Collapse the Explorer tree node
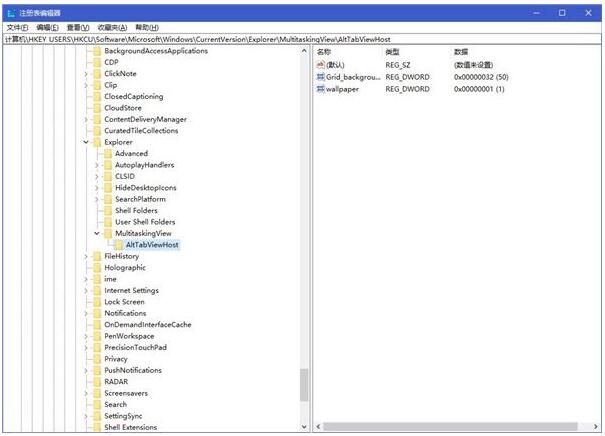Image resolution: width=605 pixels, height=436 pixels. tap(86, 142)
